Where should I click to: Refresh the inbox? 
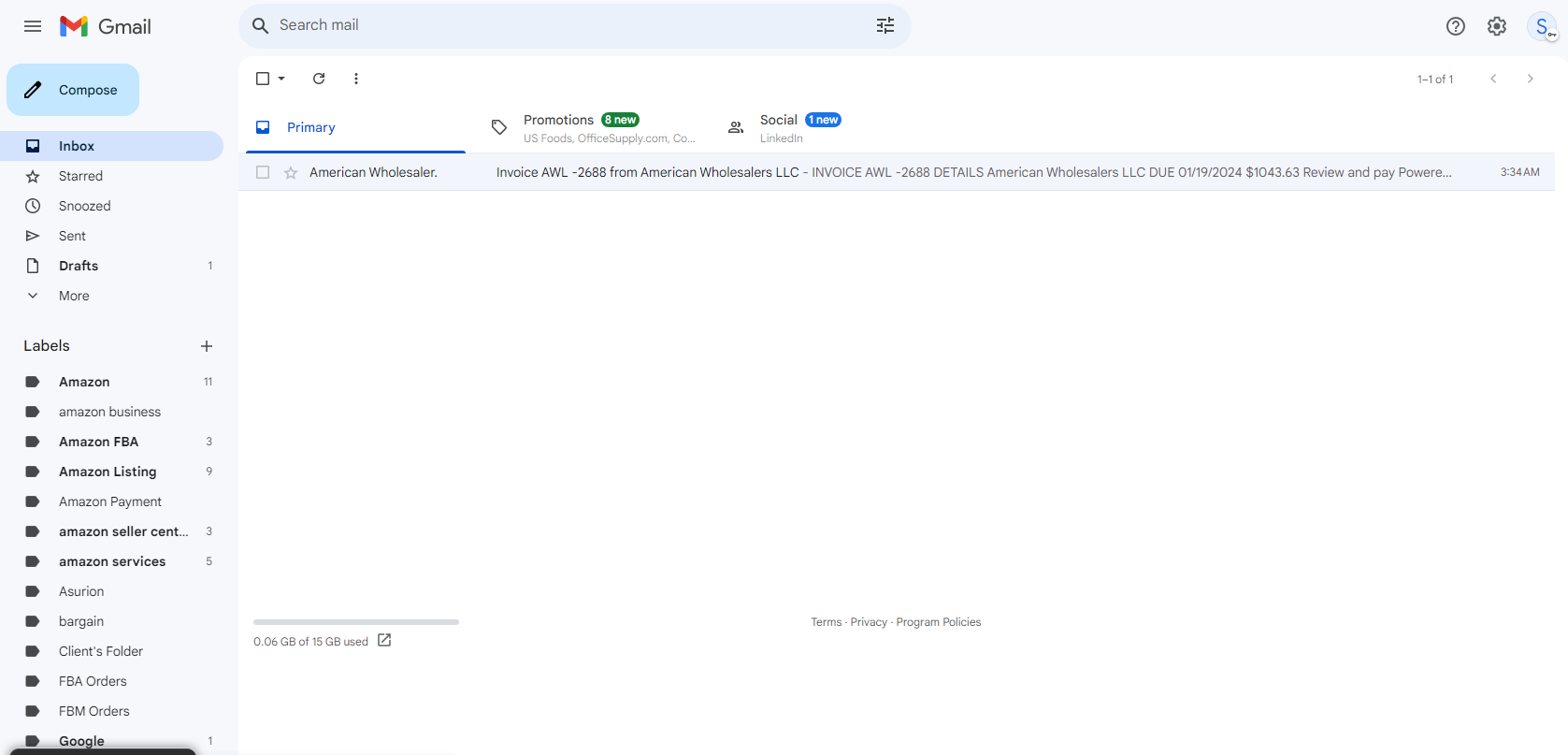[319, 79]
